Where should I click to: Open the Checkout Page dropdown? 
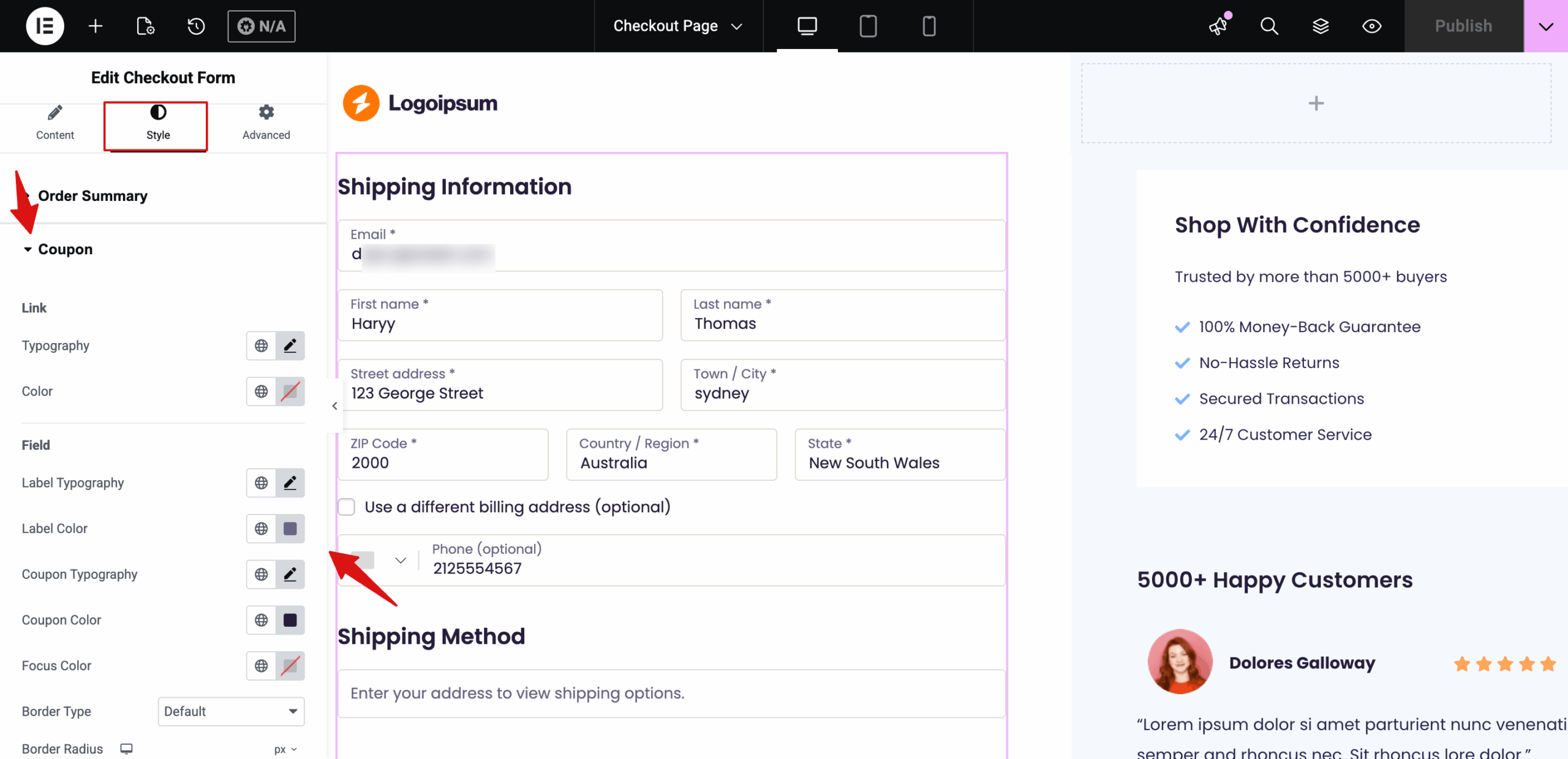tap(676, 26)
